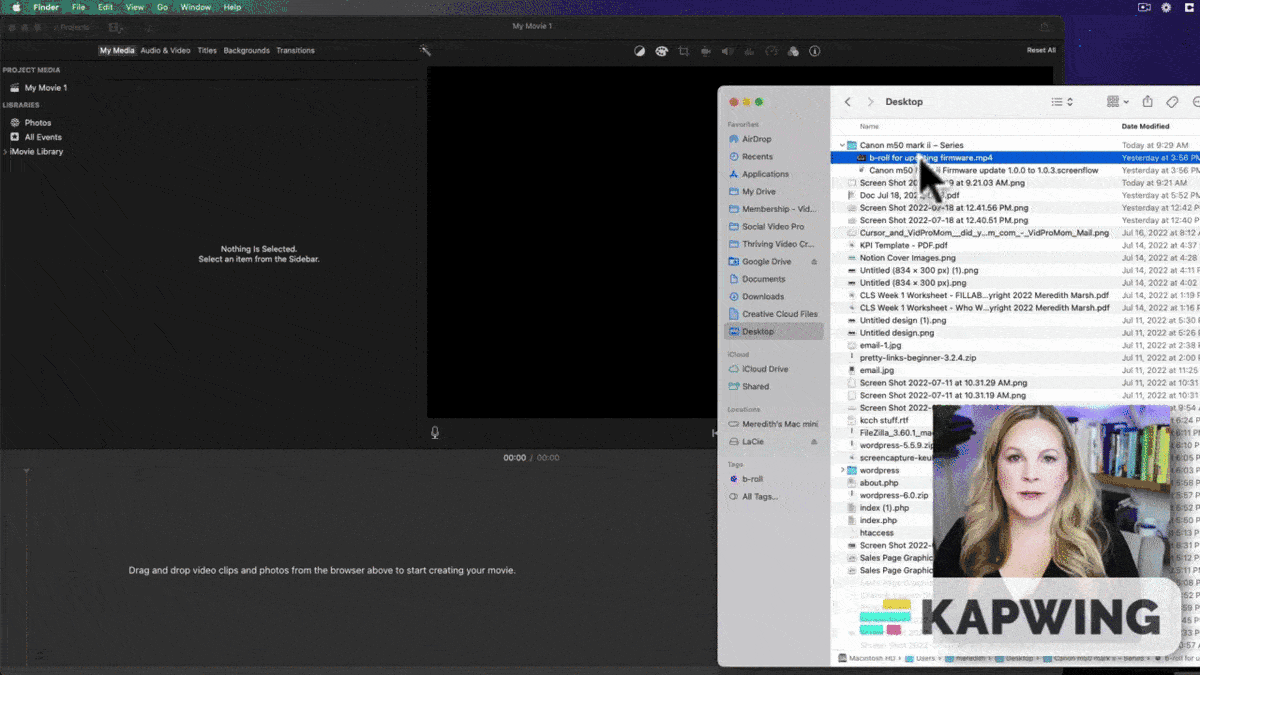Image resolution: width=1280 pixels, height=720 pixels.
Task: Click the Finder share icon
Action: [1148, 102]
